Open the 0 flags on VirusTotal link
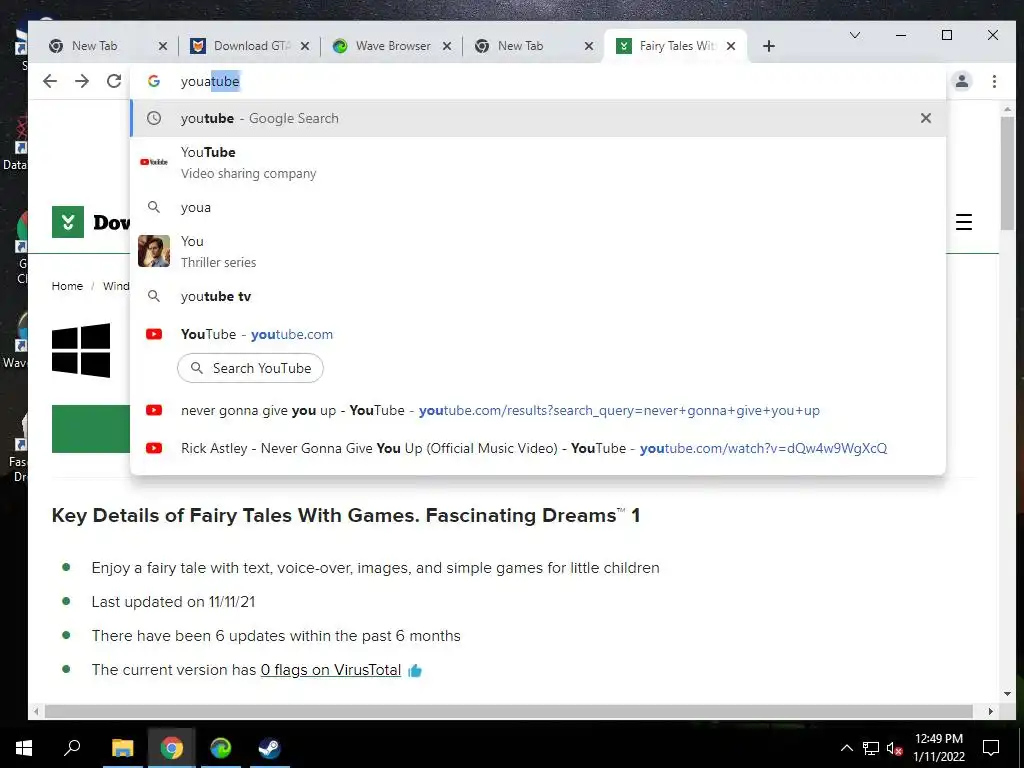1024x768 pixels. point(330,670)
